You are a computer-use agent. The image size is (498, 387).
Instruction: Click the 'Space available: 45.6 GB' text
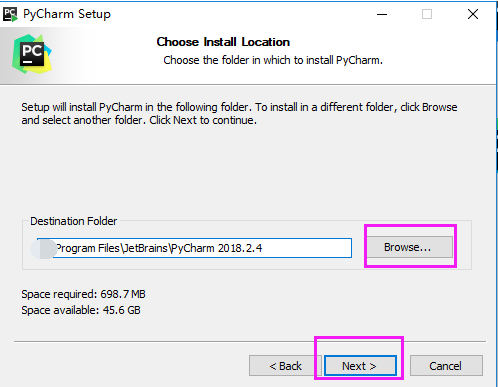pyautogui.click(x=81, y=310)
